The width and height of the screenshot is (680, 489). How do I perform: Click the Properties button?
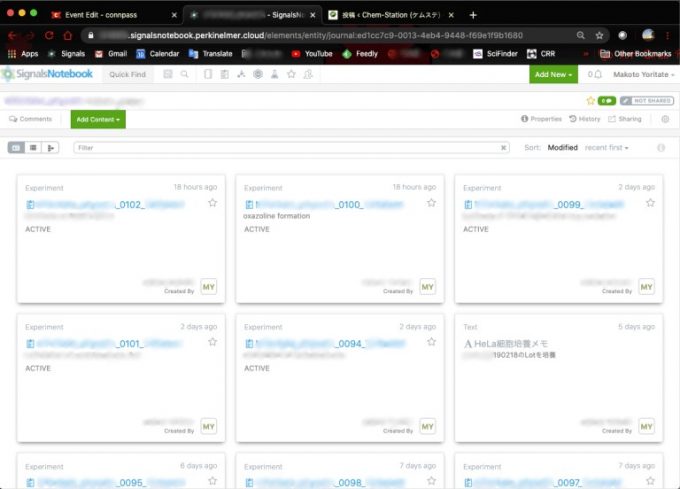[541, 119]
